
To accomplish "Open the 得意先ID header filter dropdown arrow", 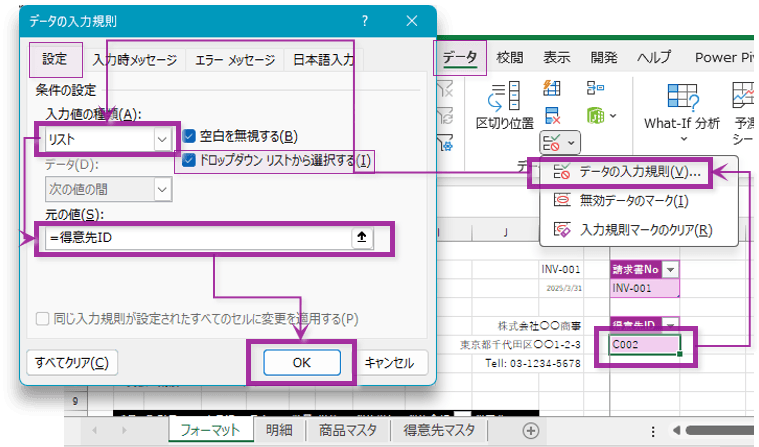I will [670, 324].
